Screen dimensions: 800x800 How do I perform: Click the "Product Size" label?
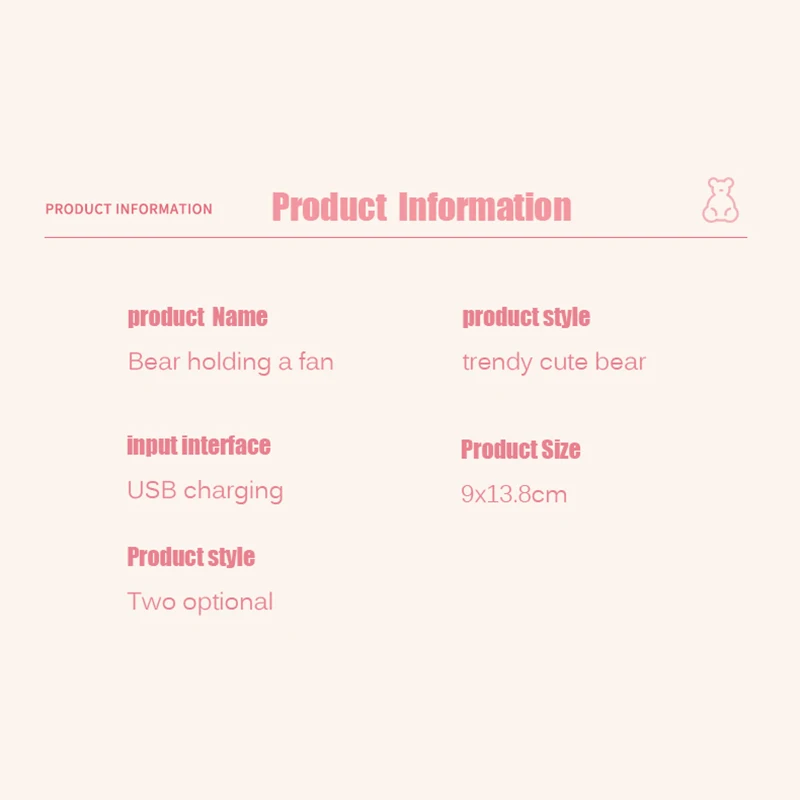pyautogui.click(x=520, y=449)
